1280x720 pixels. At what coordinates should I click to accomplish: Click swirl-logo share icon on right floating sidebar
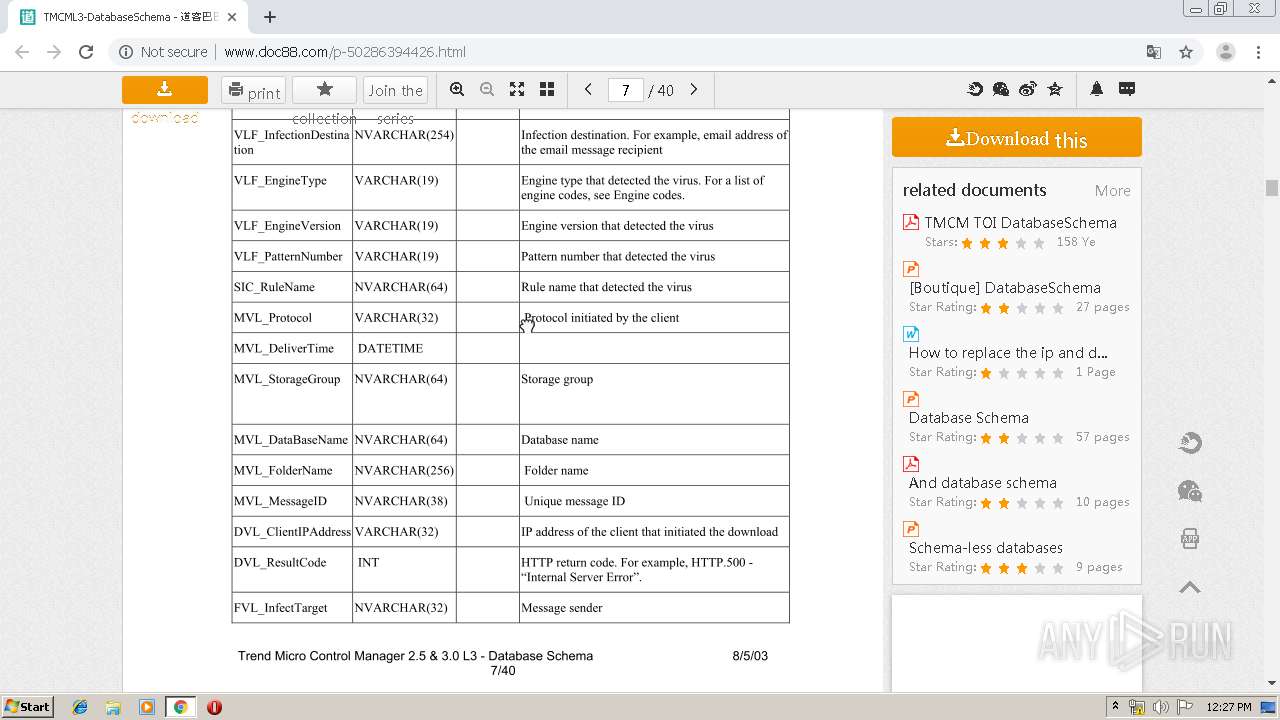point(1190,443)
